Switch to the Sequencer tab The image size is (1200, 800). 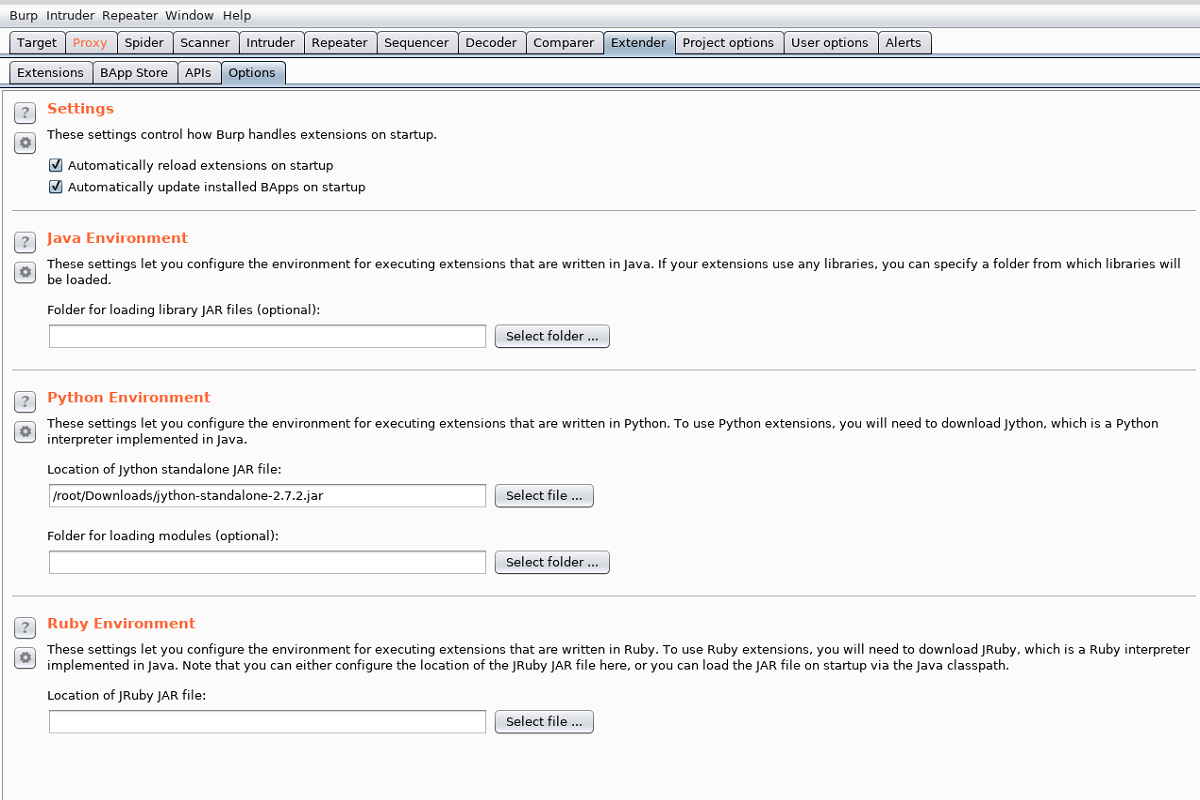point(417,43)
